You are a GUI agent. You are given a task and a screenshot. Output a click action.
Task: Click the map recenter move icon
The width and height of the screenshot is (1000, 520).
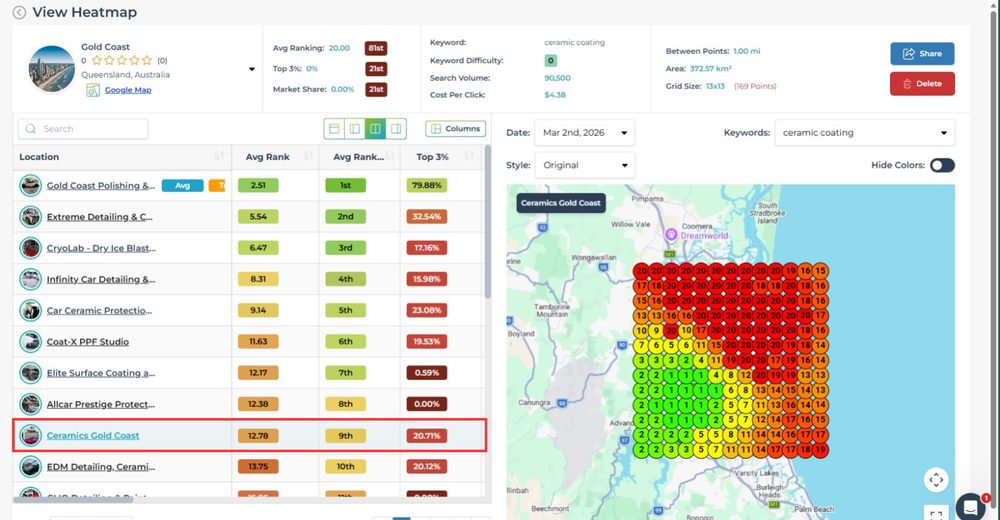(x=936, y=479)
